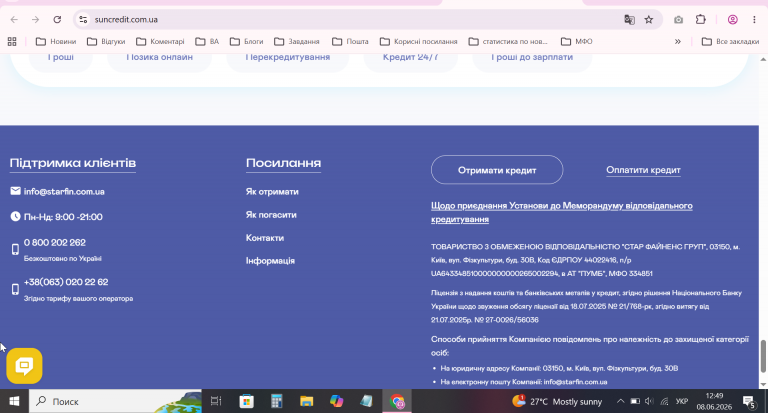Open the notepad-like app in taskbar

366,401
